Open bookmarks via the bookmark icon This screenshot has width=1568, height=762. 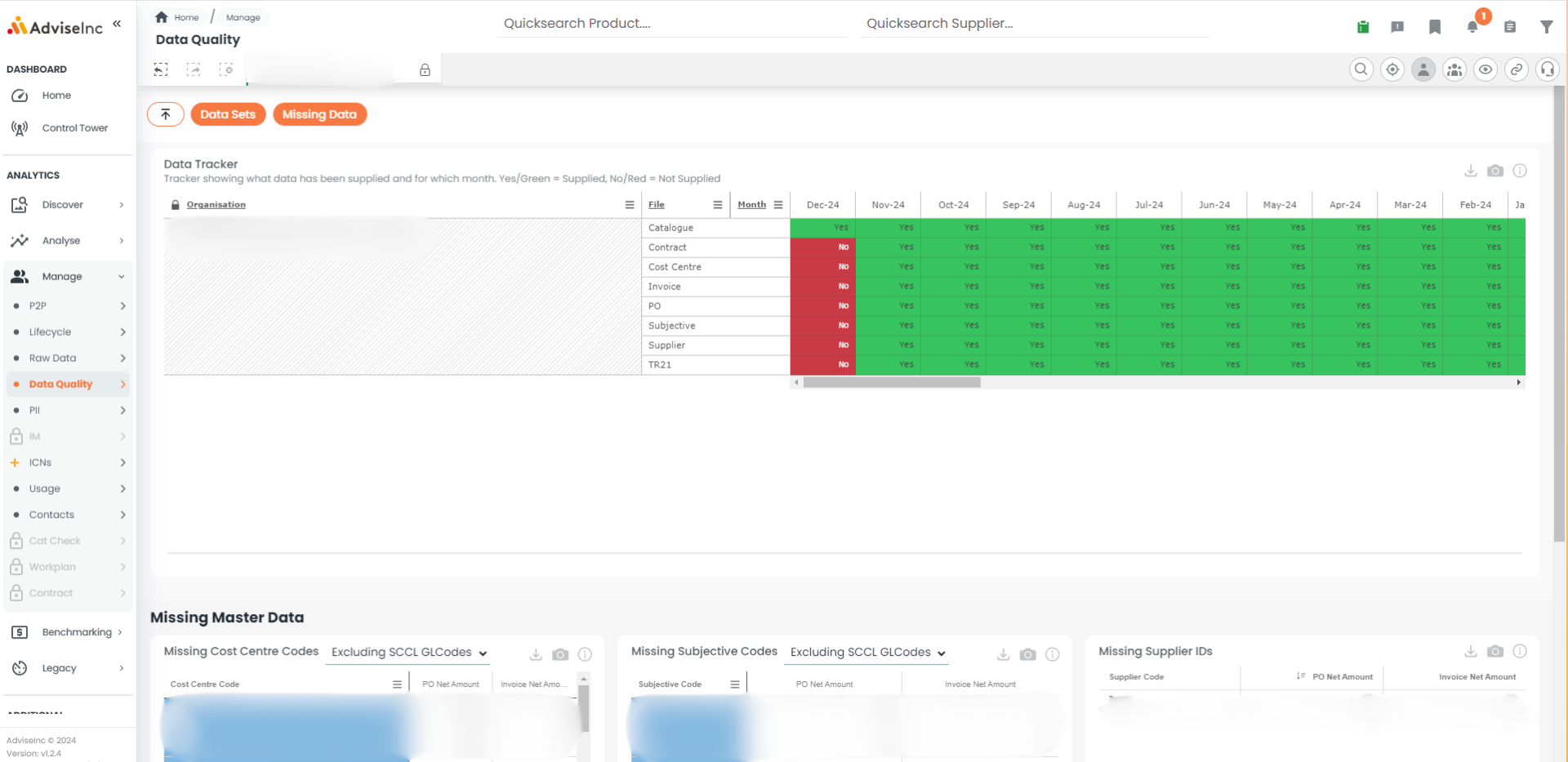(x=1435, y=27)
